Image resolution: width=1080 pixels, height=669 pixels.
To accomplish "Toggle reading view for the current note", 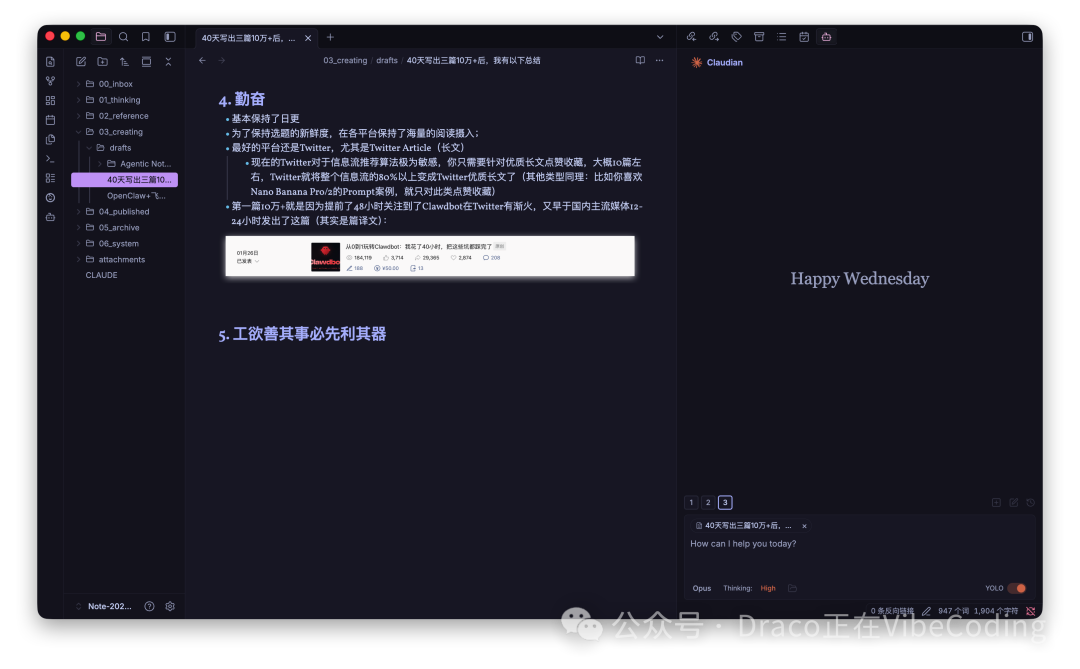I will pyautogui.click(x=639, y=60).
